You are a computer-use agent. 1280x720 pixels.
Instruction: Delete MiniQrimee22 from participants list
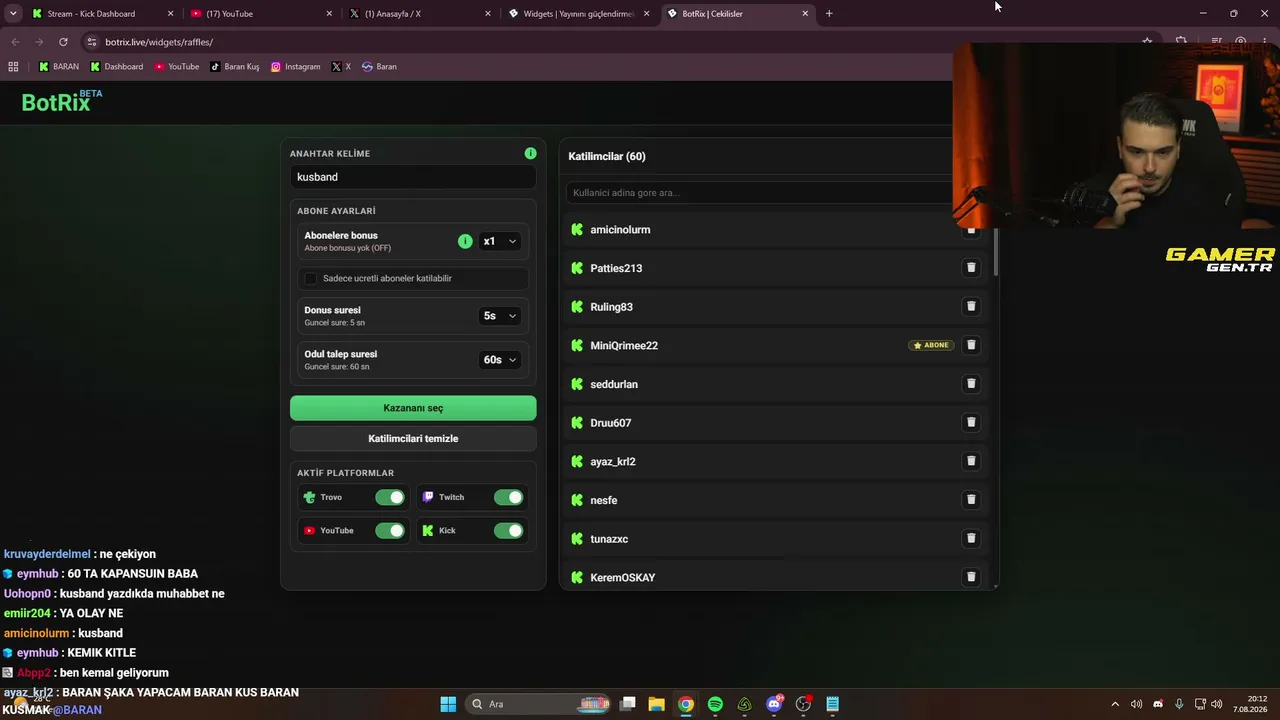970,345
